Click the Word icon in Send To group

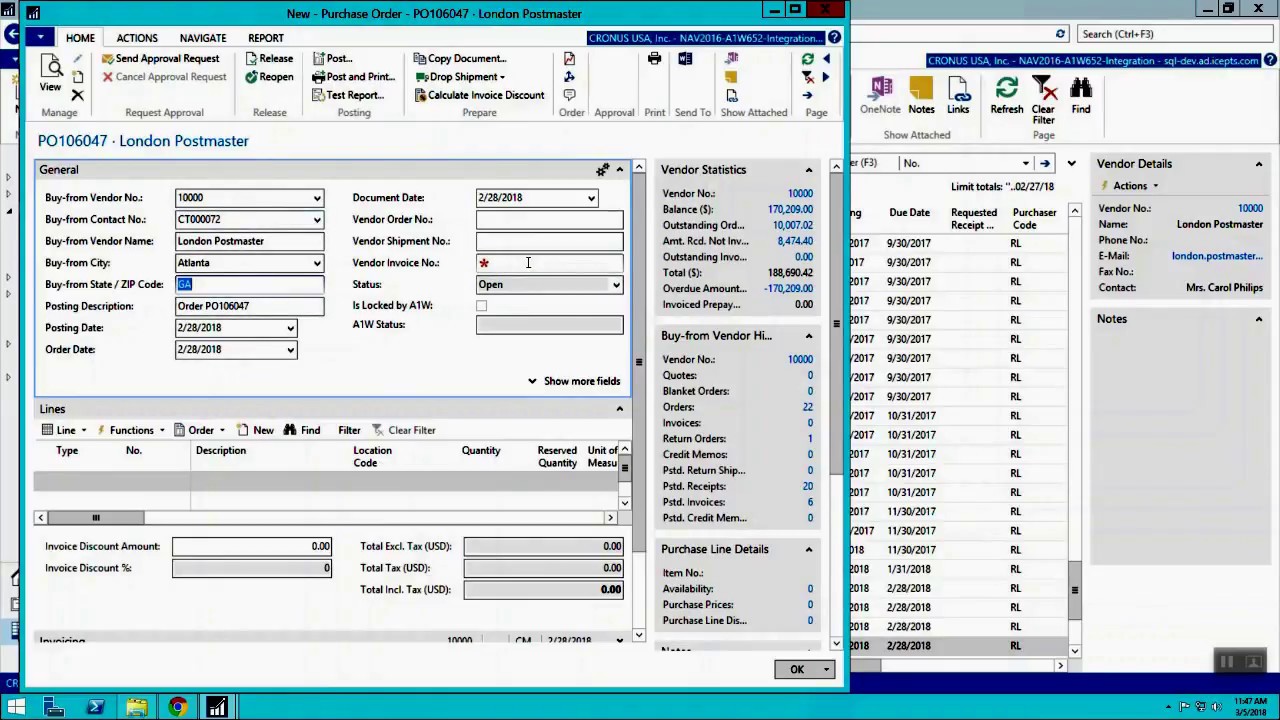[685, 60]
